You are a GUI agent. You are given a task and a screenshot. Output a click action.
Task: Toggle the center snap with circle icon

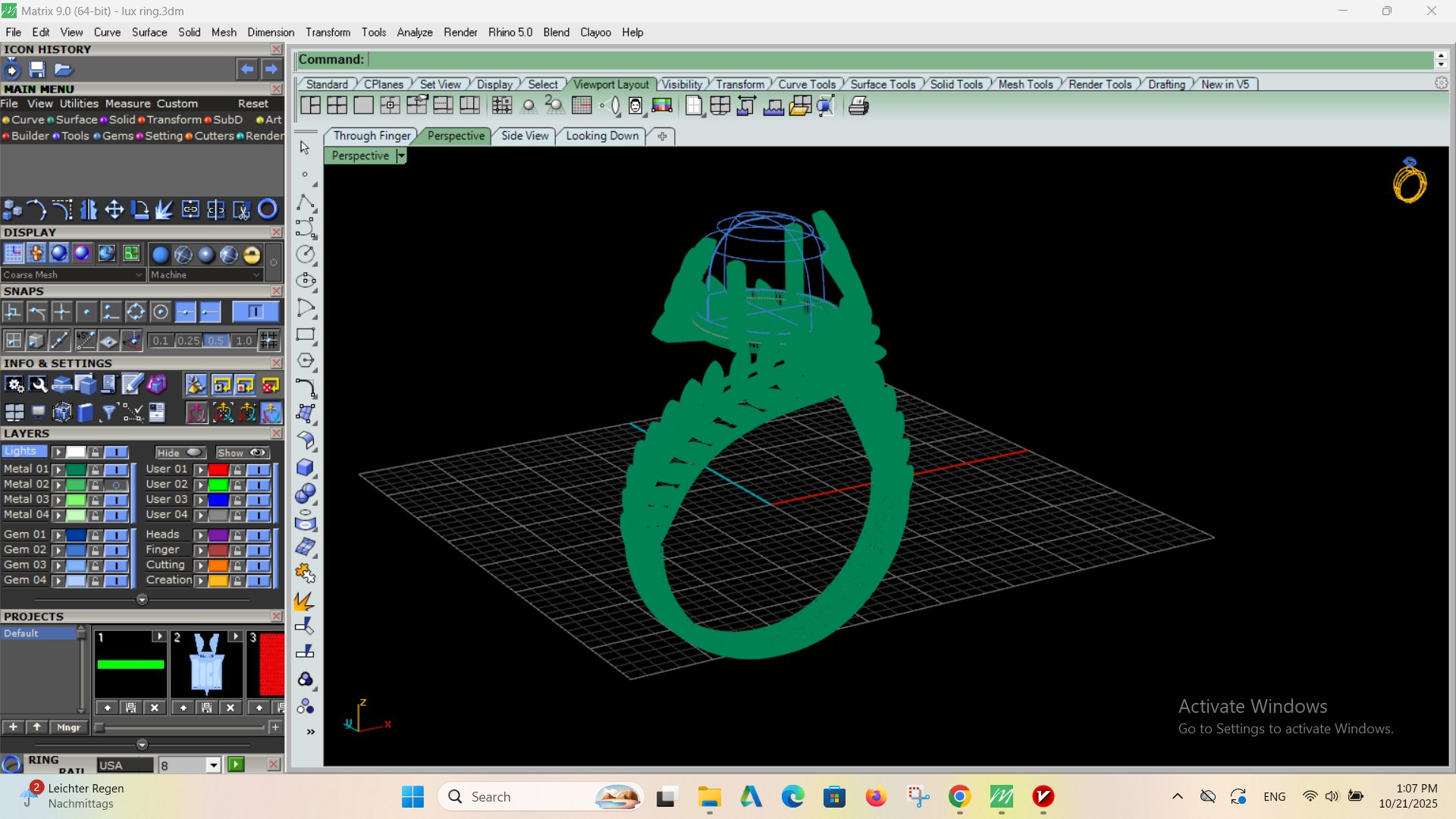160,312
